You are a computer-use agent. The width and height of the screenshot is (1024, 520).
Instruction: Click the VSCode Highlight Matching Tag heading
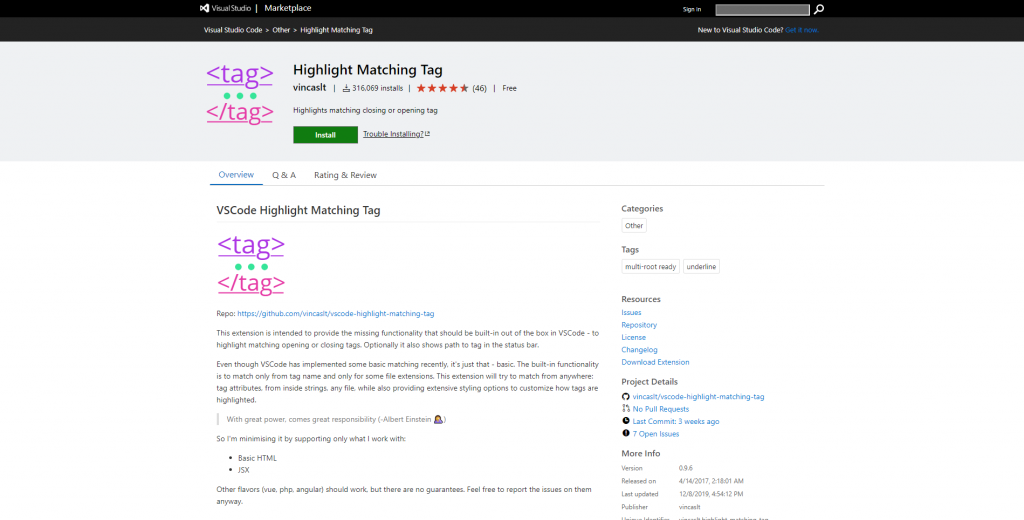298,210
